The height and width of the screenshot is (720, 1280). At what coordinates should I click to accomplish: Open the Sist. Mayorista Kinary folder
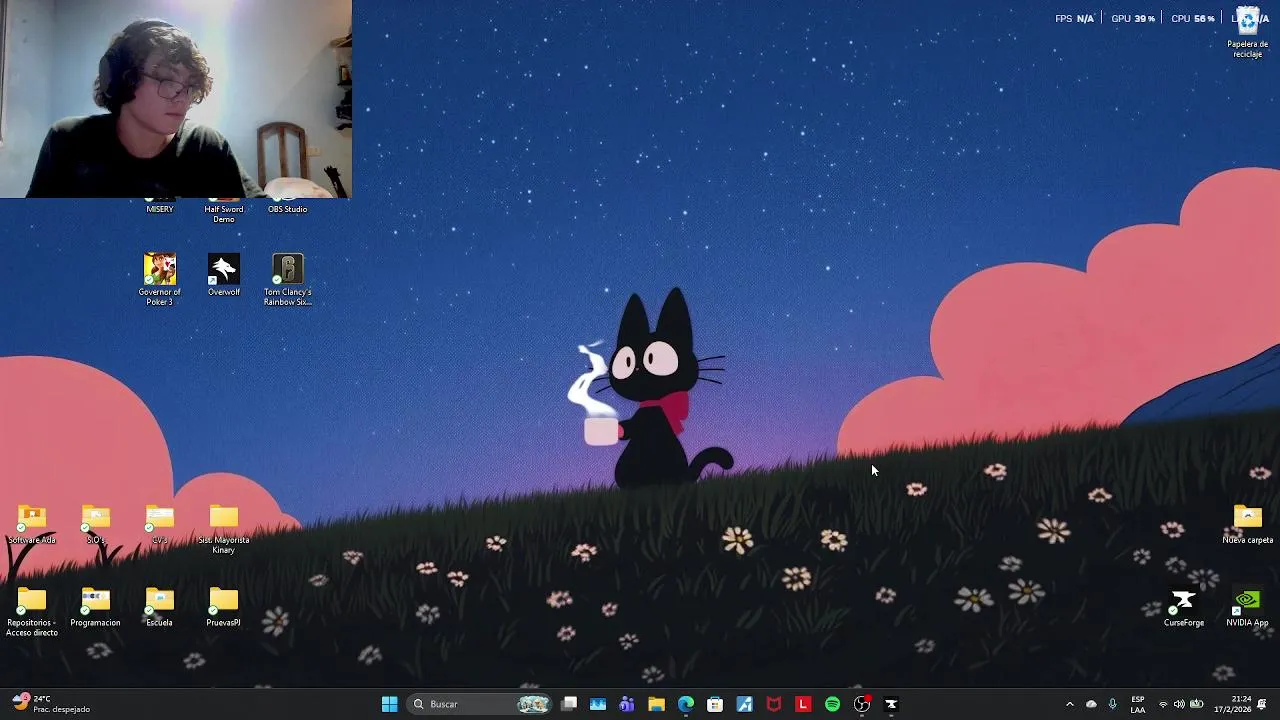[x=224, y=530]
